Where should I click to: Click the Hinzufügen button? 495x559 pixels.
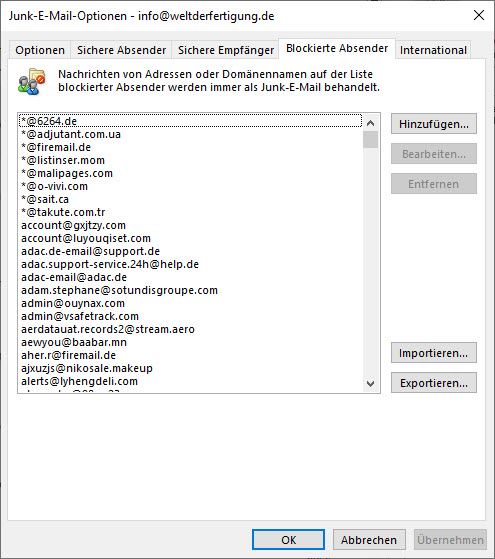(434, 124)
